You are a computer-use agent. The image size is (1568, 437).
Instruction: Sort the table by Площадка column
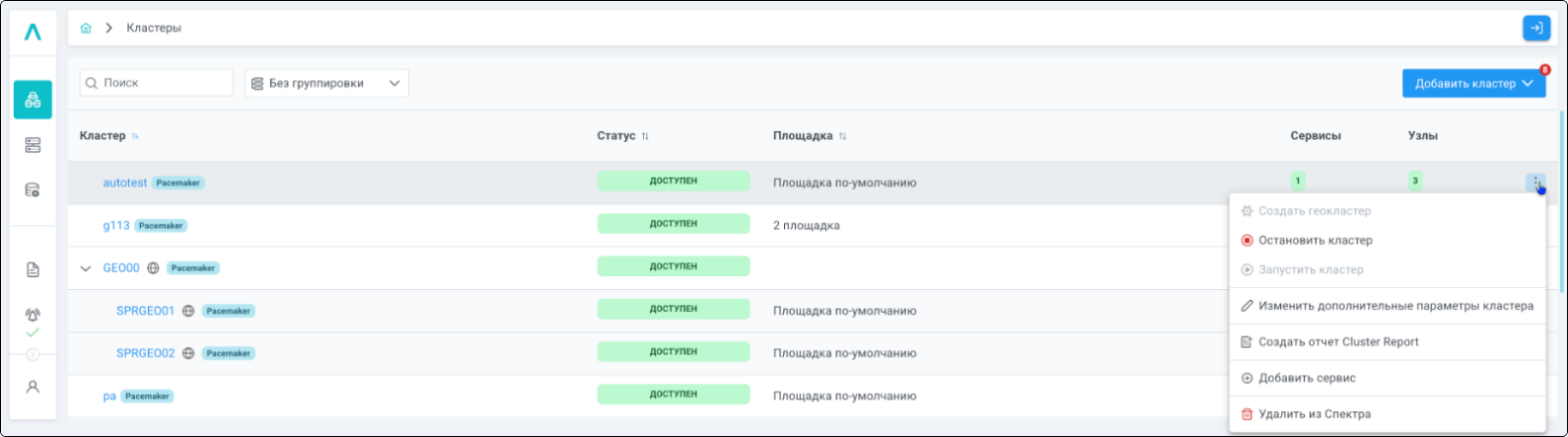[843, 136]
